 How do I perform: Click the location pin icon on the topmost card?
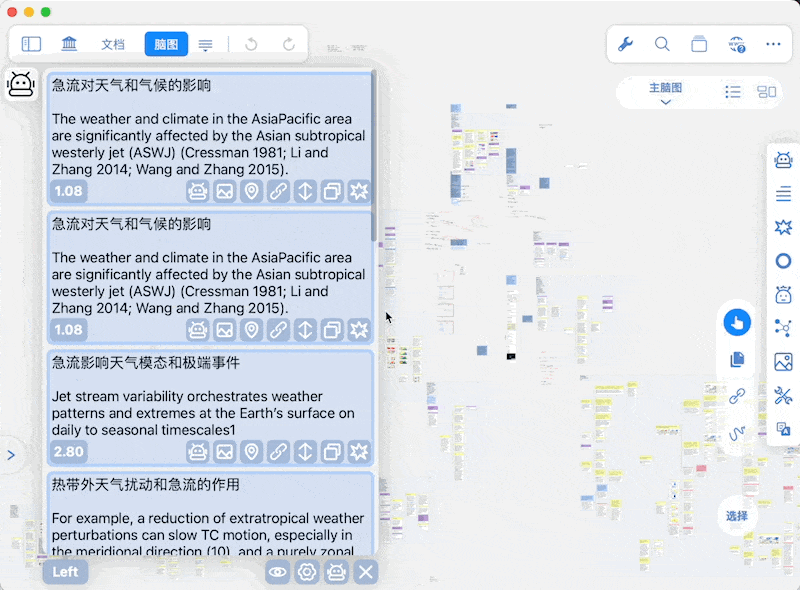click(252, 191)
